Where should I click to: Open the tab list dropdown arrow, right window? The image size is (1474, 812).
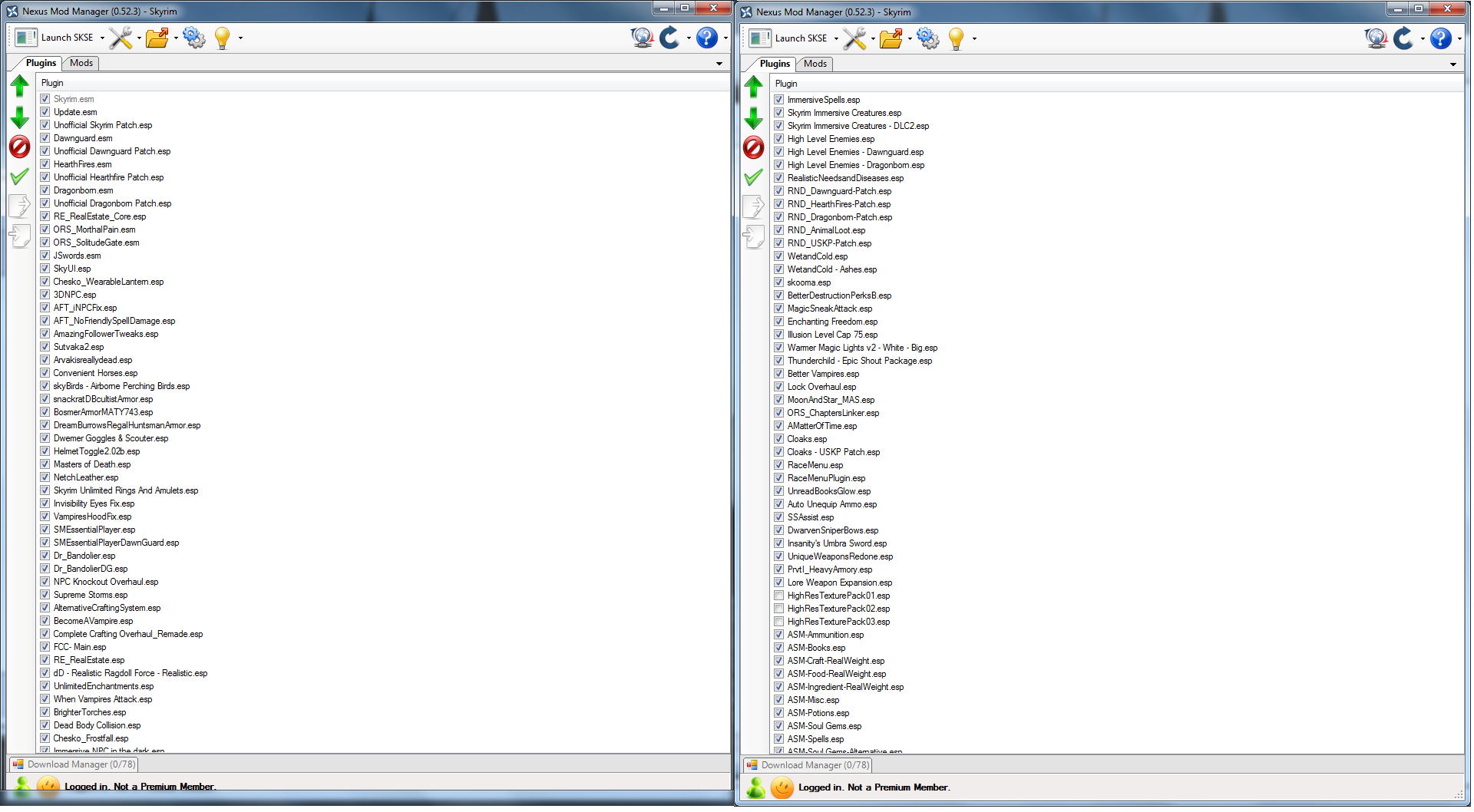coord(1453,64)
